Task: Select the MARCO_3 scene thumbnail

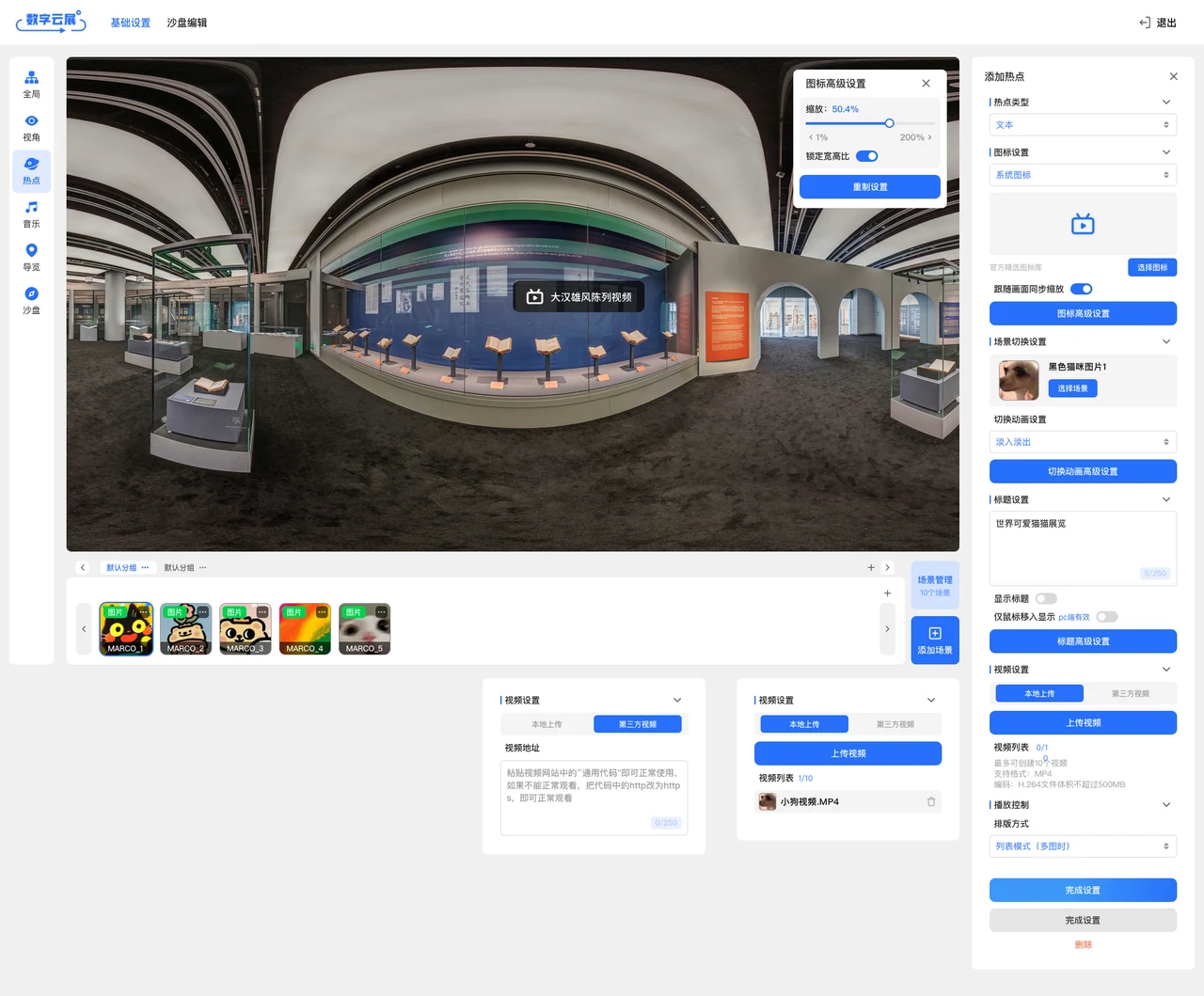Action: (x=246, y=629)
